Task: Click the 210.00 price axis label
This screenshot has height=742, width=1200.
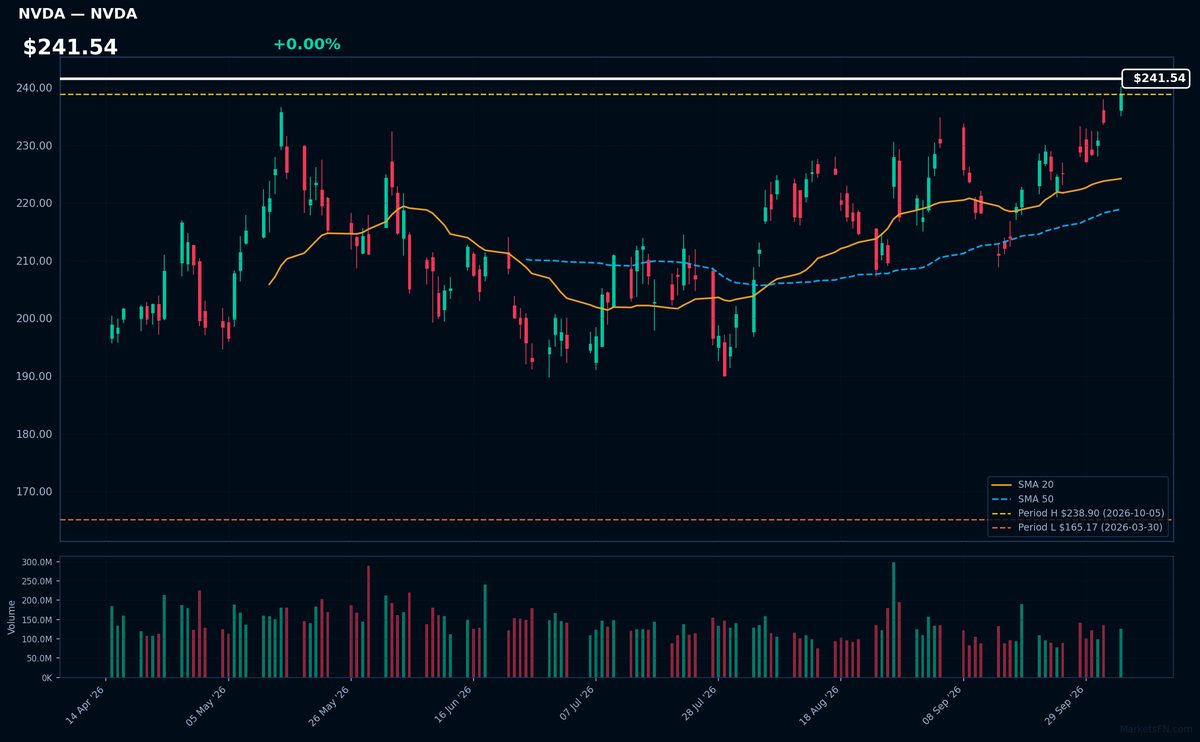Action: pos(35,261)
